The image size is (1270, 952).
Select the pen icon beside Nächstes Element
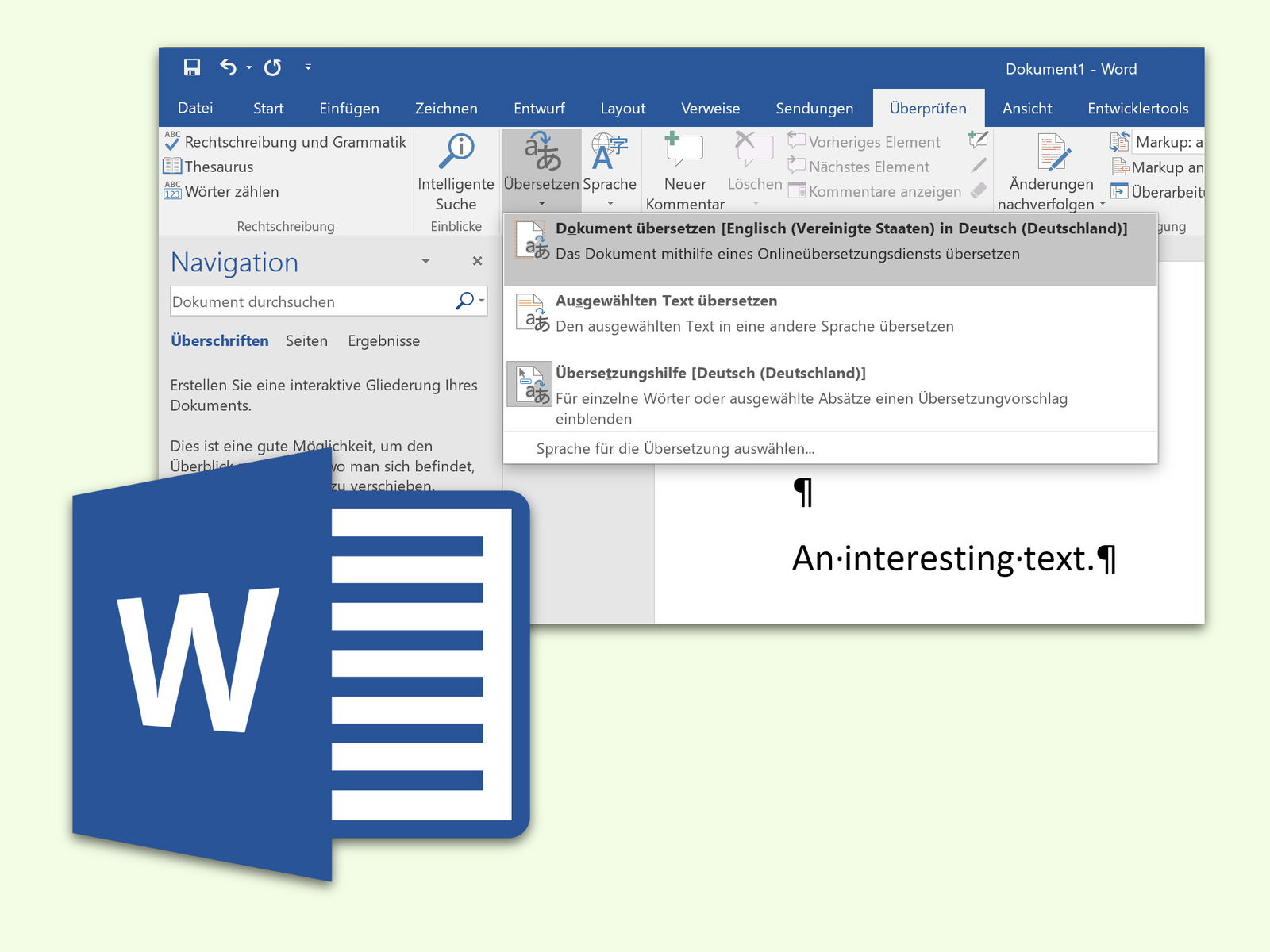(979, 166)
